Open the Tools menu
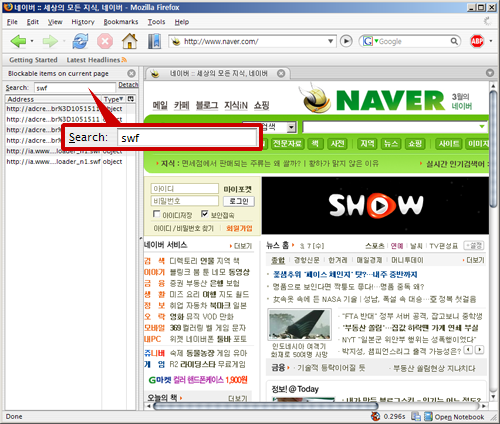Viewport: 500px width, 424px height. (x=156, y=22)
